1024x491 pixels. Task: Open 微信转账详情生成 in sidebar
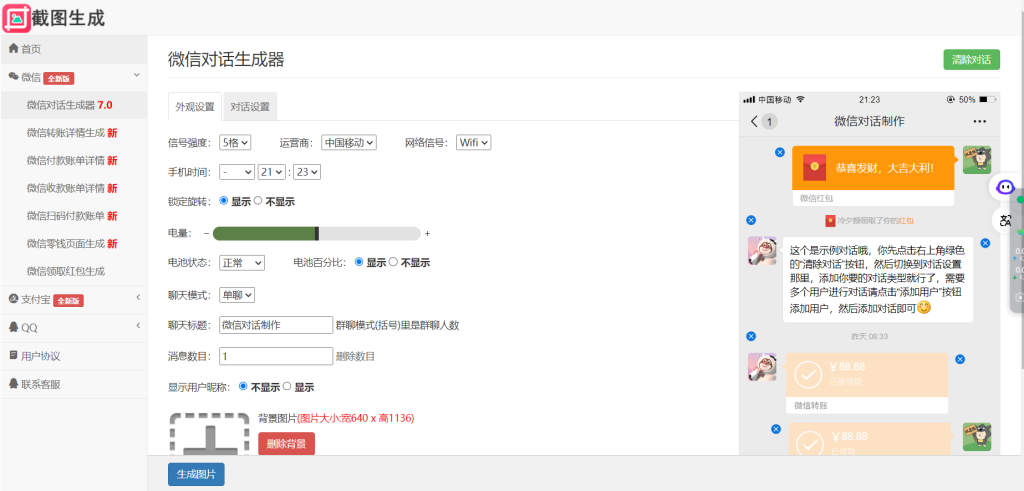[72, 133]
